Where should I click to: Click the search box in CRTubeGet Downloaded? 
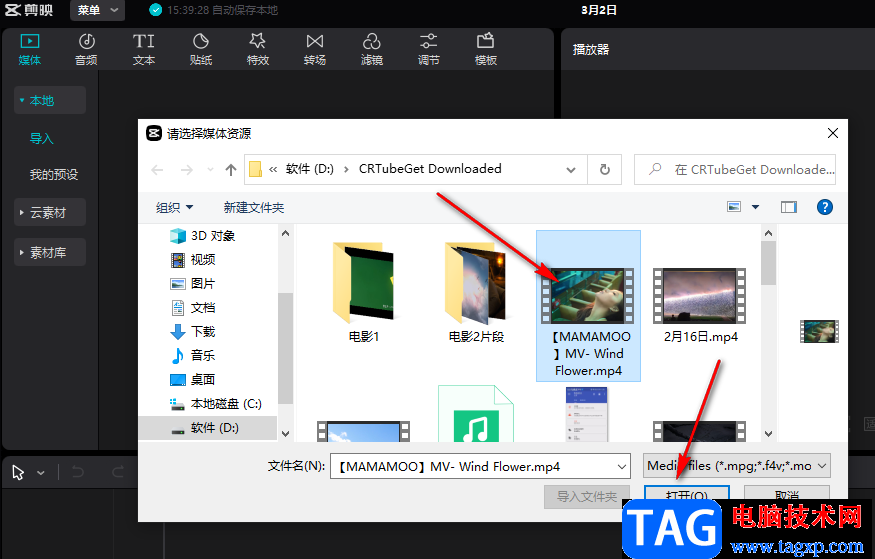click(x=735, y=170)
